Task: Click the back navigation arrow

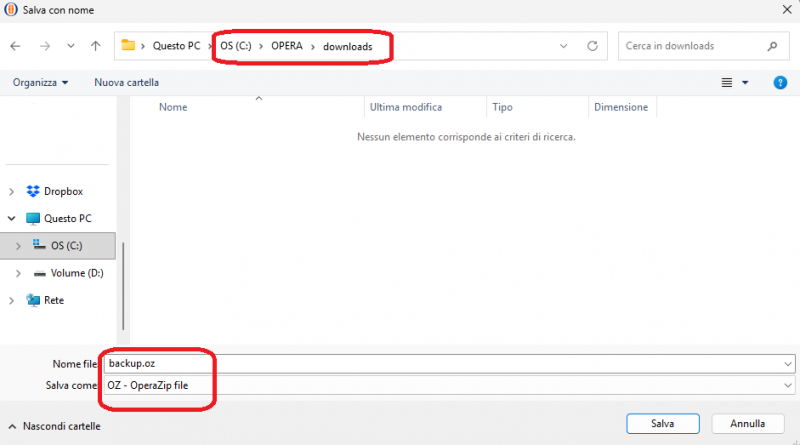Action: (16, 46)
